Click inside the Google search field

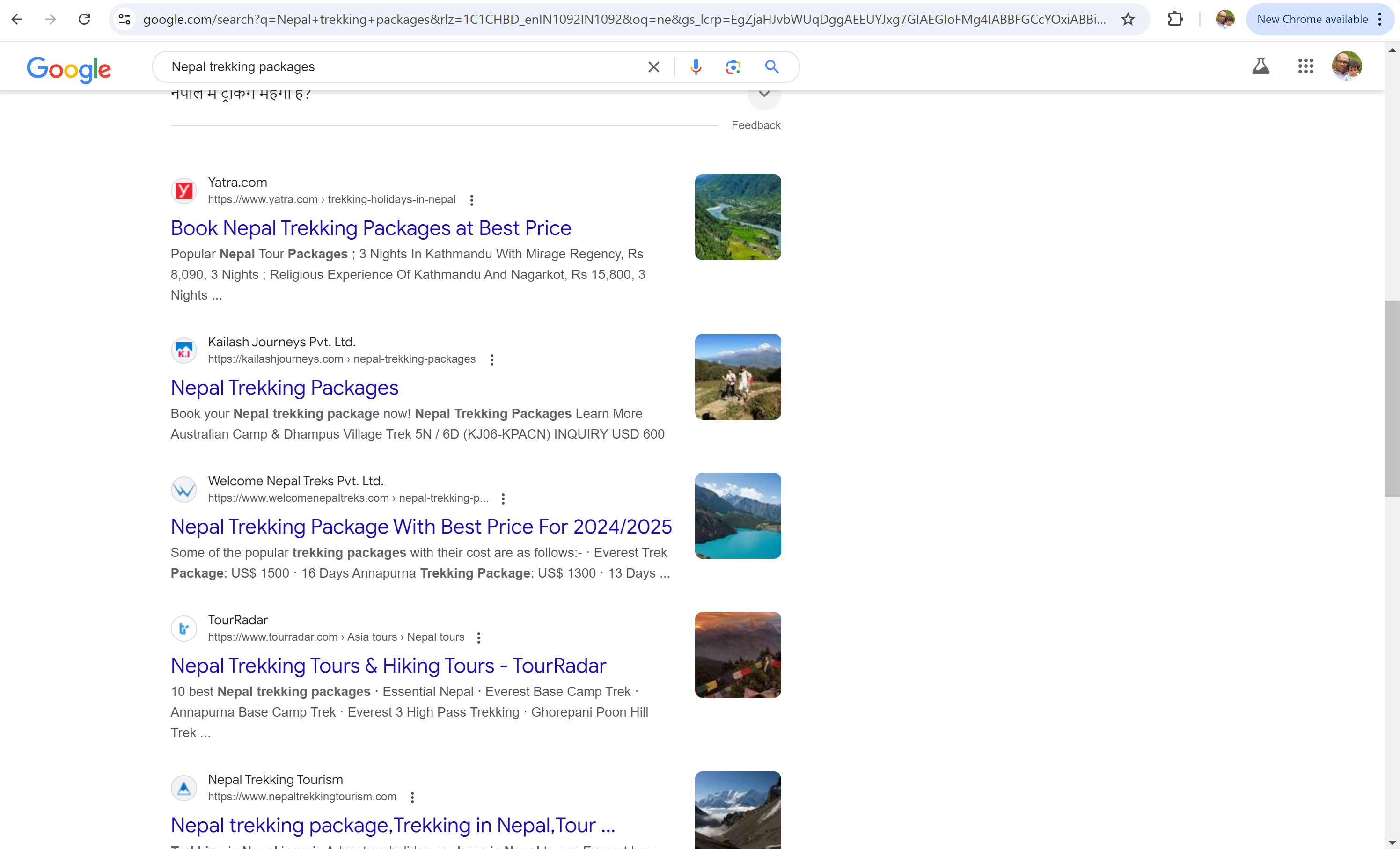pos(398,67)
